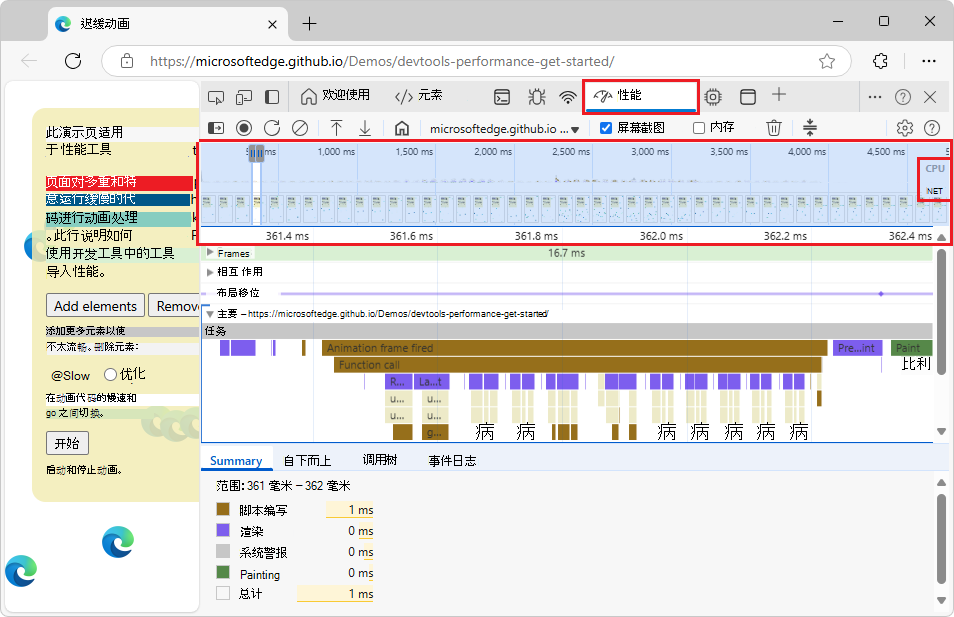Click the summary pane scrollbar
Screen dimensions: 954x617
[941, 539]
